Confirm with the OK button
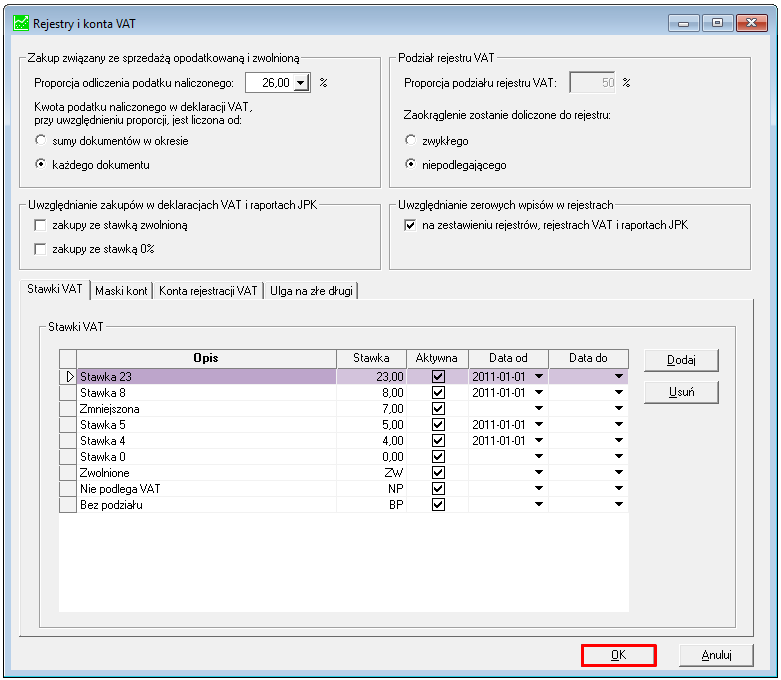The image size is (781, 680). (x=618, y=655)
